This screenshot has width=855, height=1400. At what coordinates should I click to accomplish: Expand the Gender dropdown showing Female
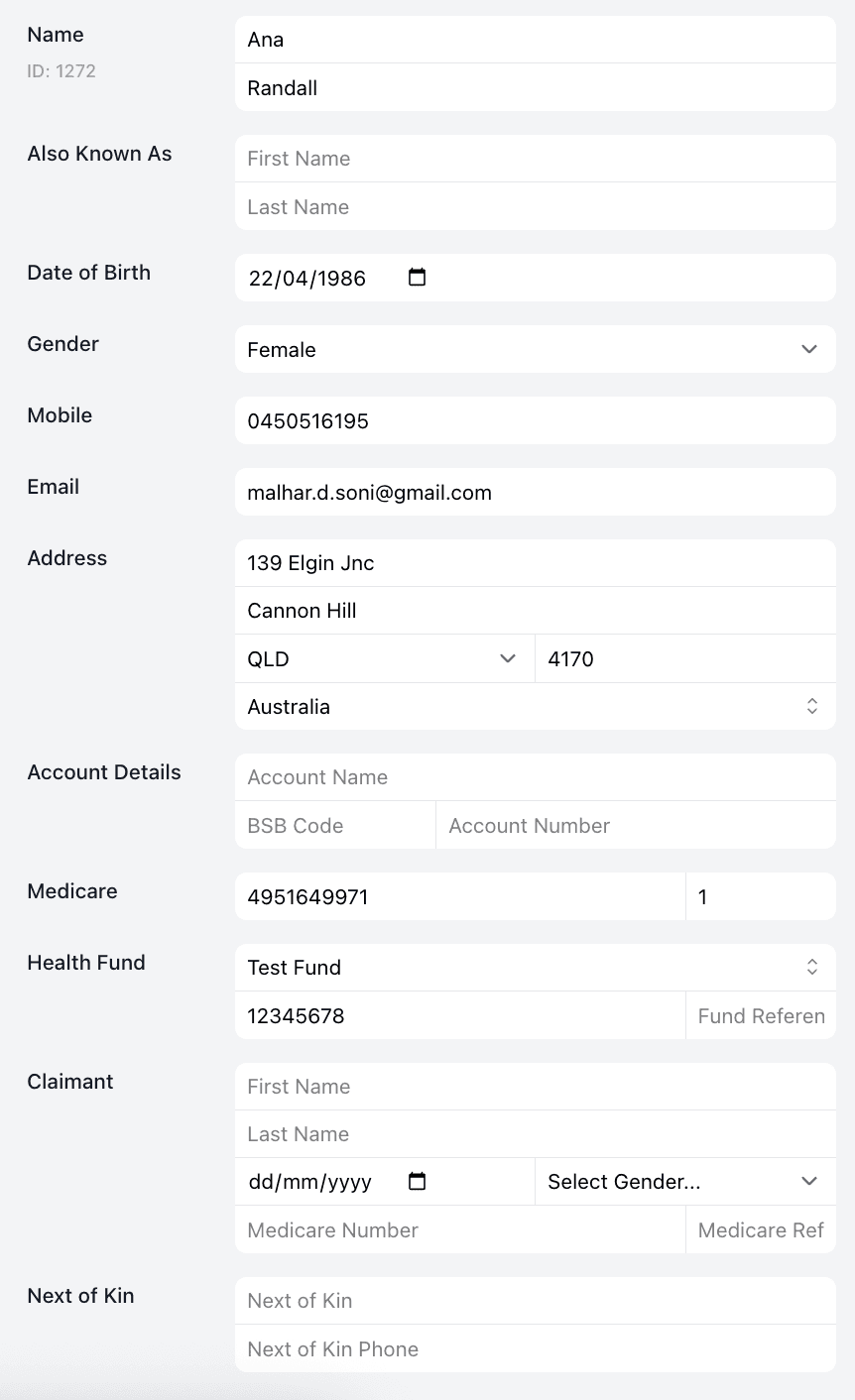(535, 349)
